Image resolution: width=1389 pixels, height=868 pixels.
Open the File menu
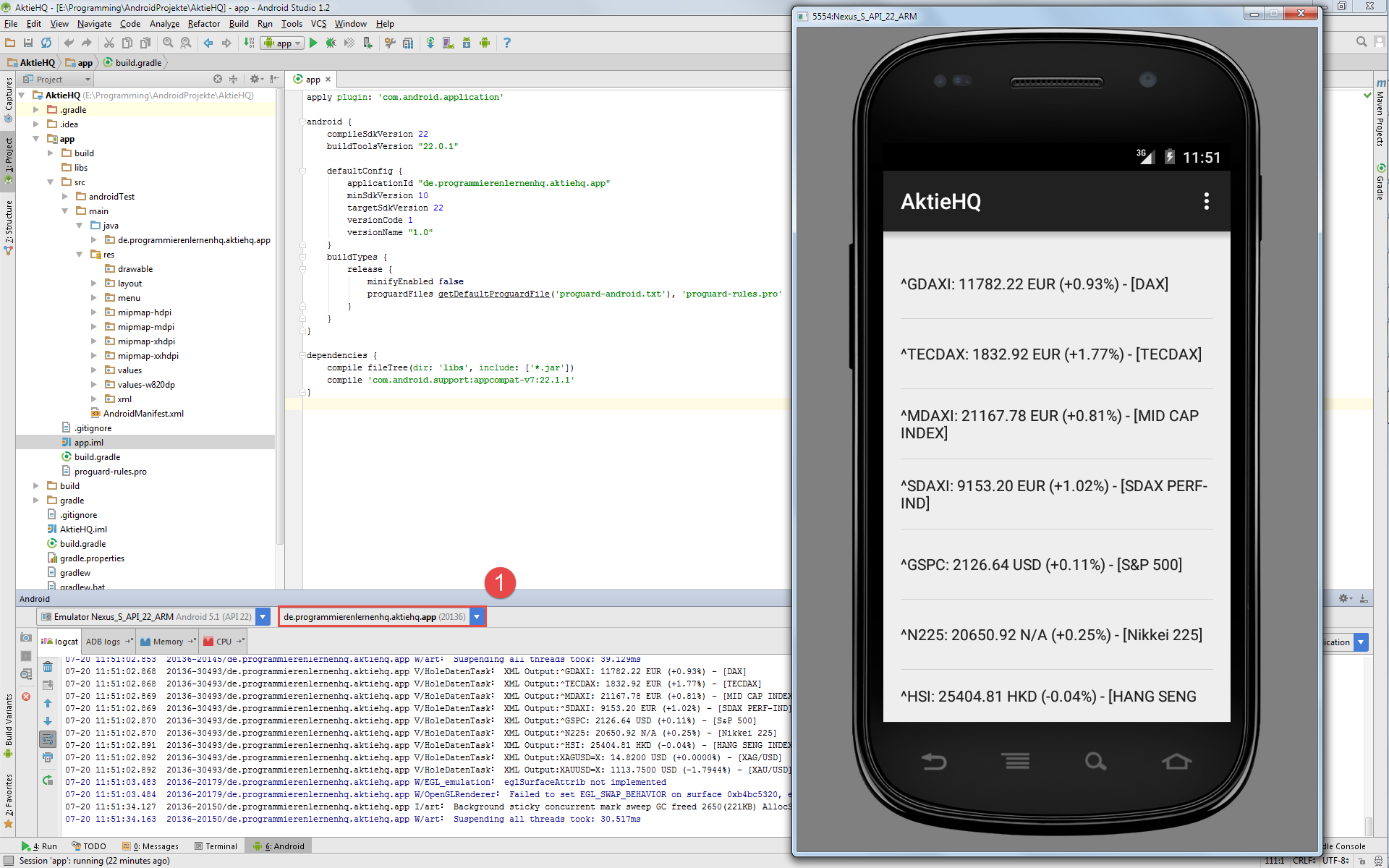click(11, 24)
